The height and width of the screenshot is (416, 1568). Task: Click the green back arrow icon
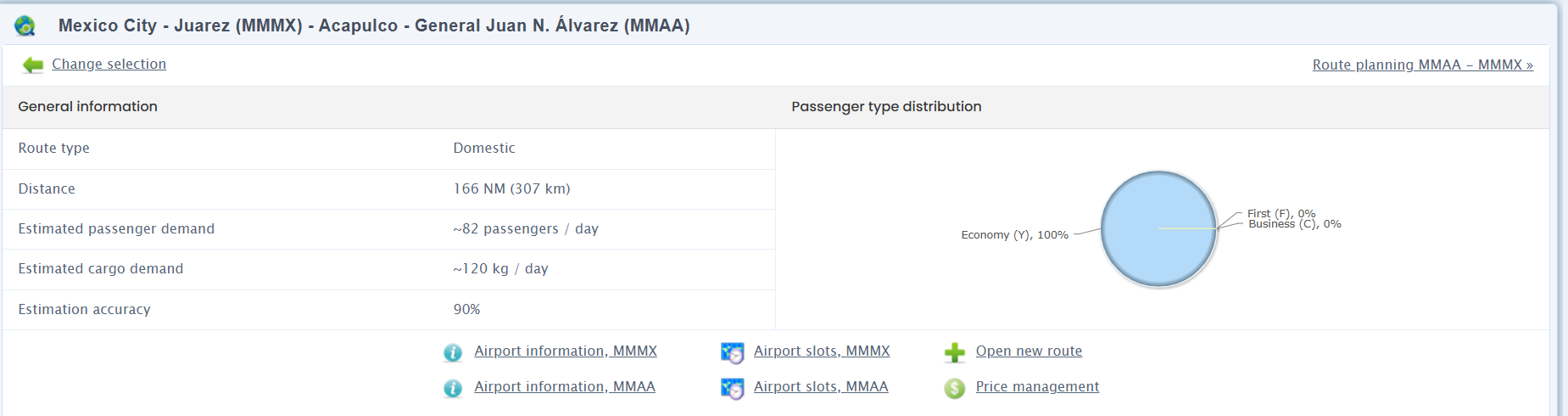(33, 65)
